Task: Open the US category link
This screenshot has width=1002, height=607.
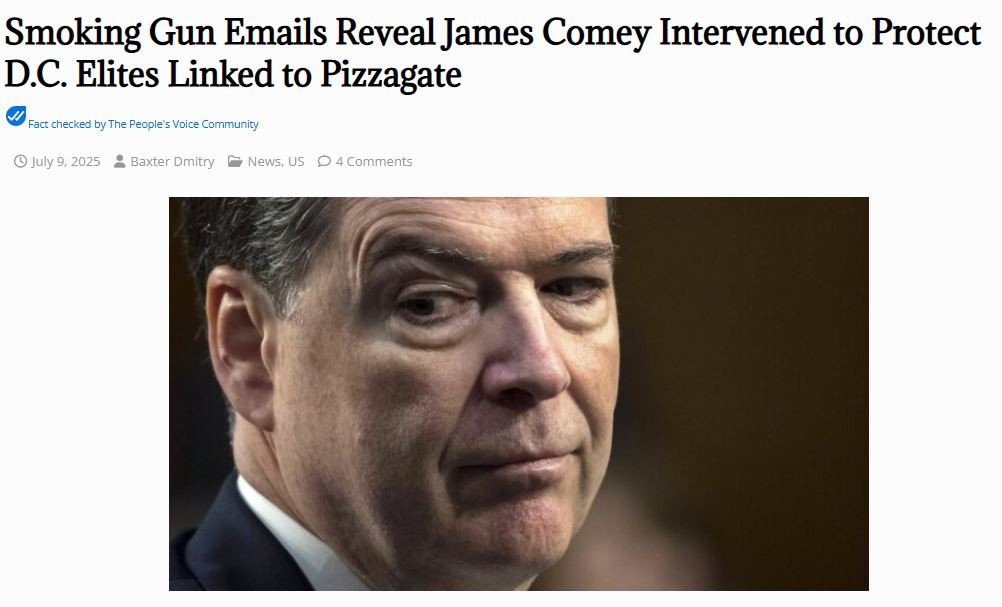Action: [296, 162]
